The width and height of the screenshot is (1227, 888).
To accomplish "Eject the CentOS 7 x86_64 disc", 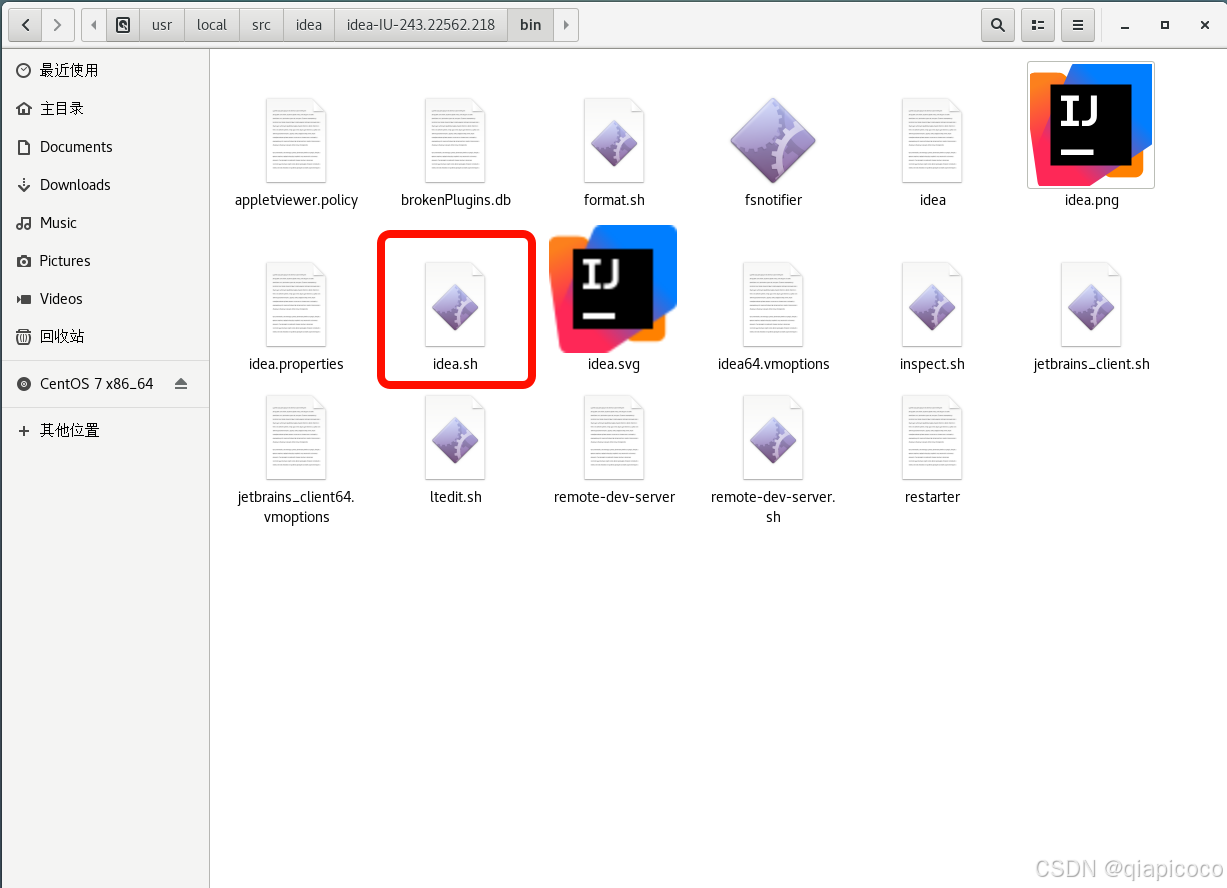I will [x=181, y=384].
